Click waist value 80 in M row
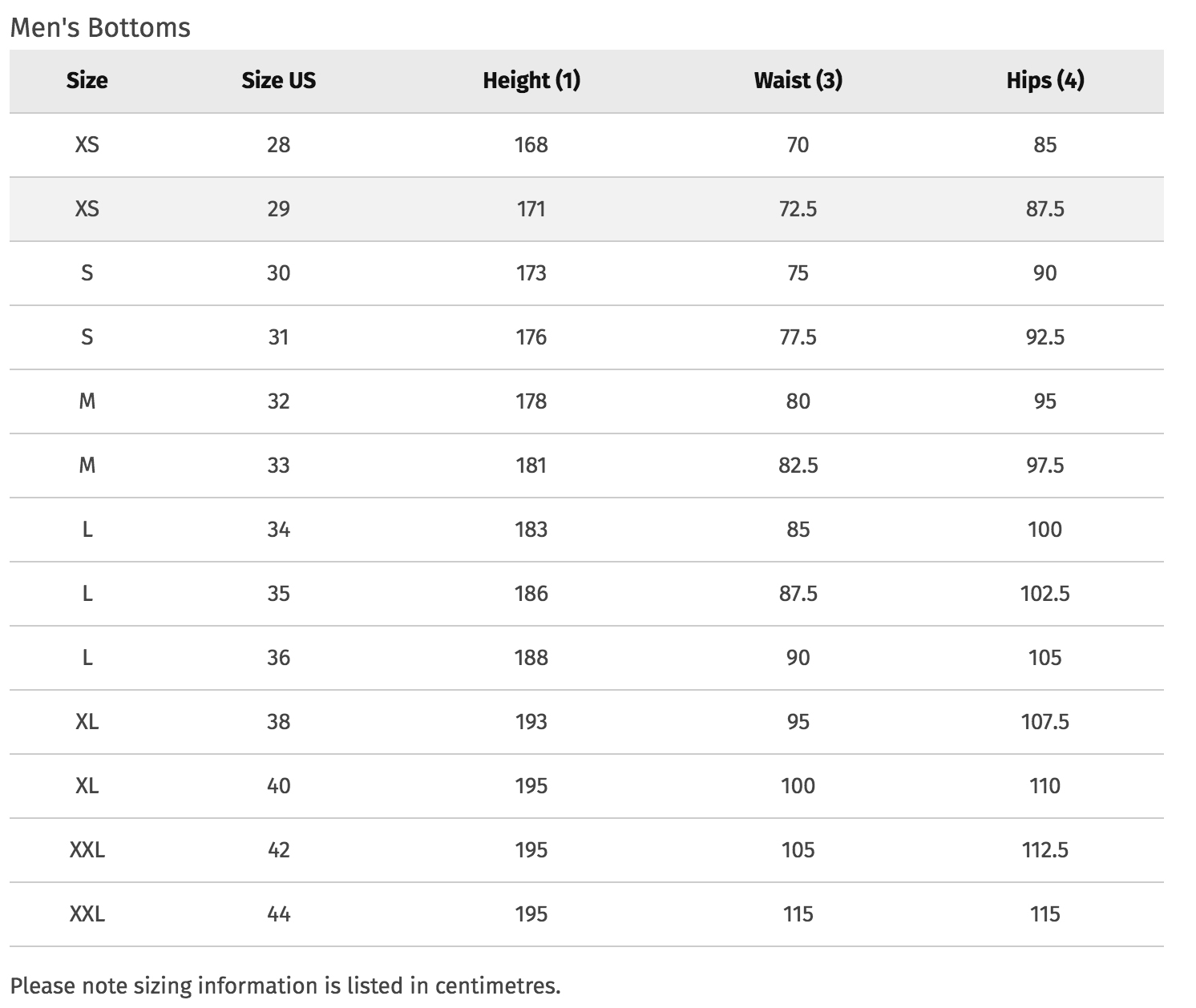Screen dimensions: 1196x1008 798,401
